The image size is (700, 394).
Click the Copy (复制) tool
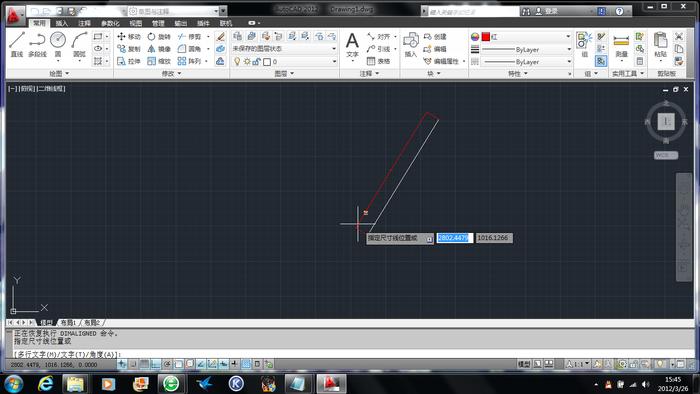[x=129, y=49]
